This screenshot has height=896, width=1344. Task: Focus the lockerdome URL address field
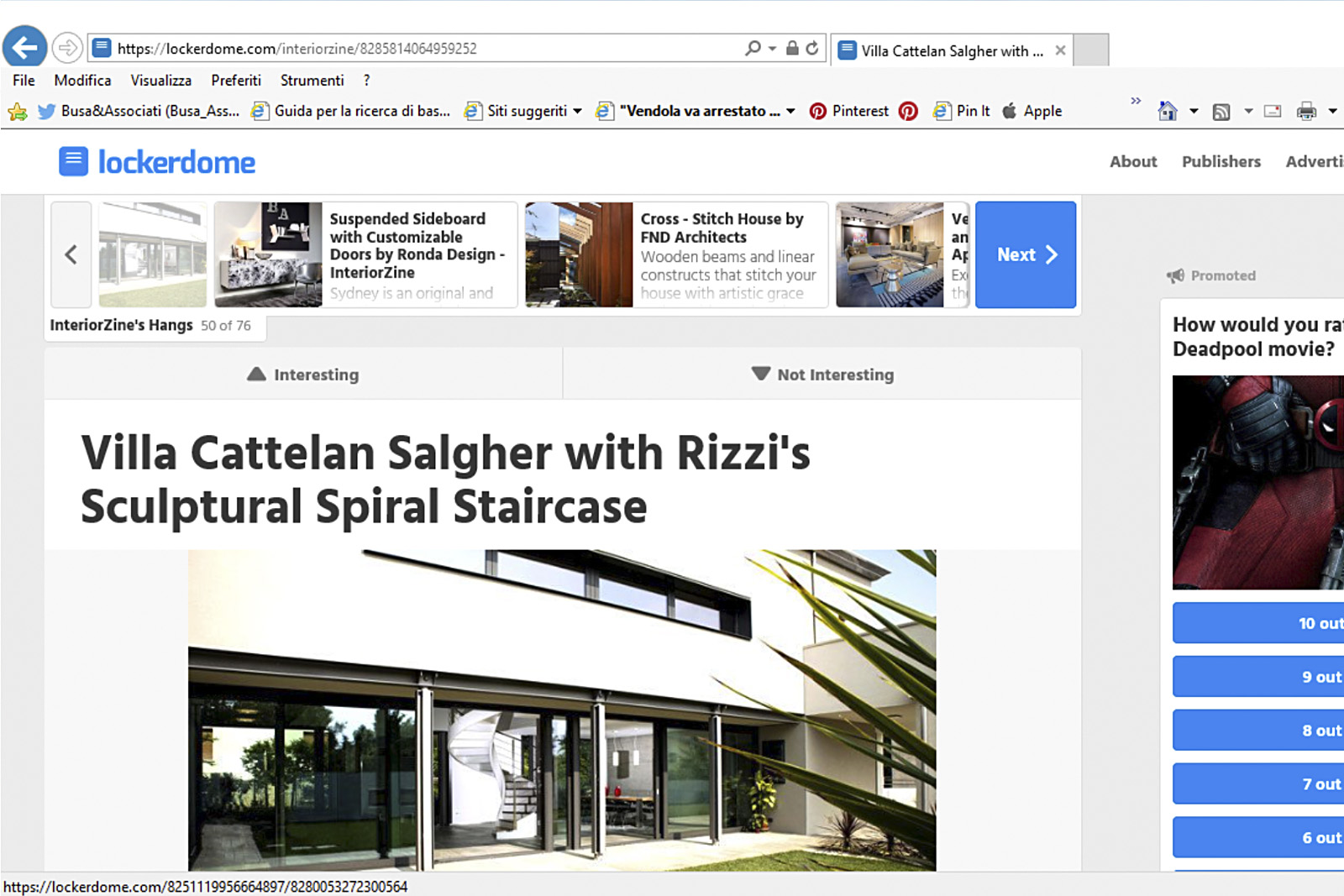point(416,48)
